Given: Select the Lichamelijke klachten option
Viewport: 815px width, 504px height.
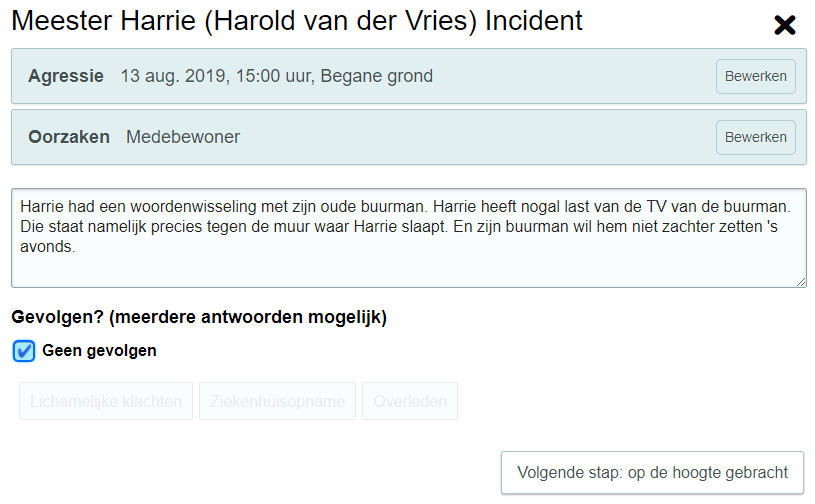Looking at the screenshot, I should [106, 401].
